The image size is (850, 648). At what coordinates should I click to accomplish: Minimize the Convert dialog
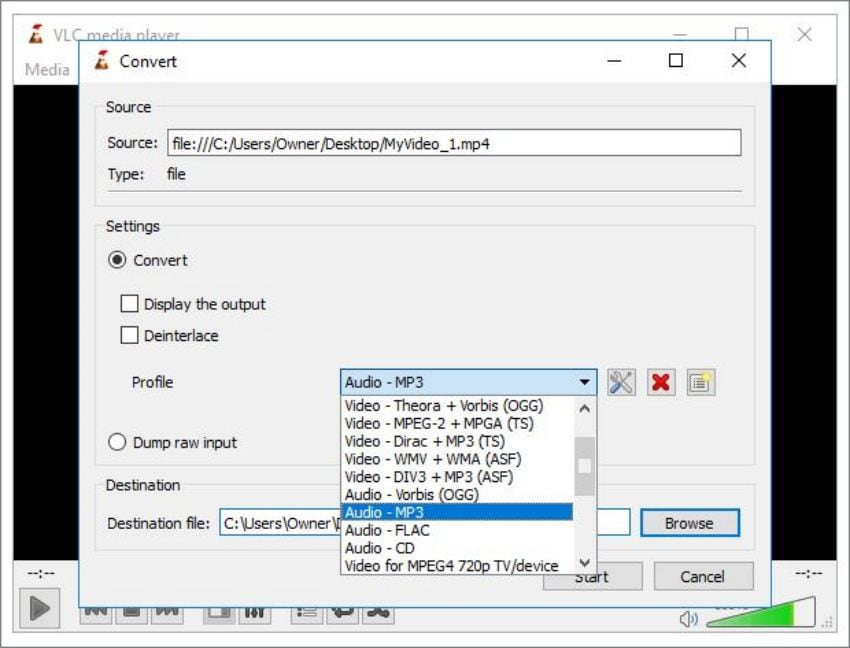coord(614,61)
